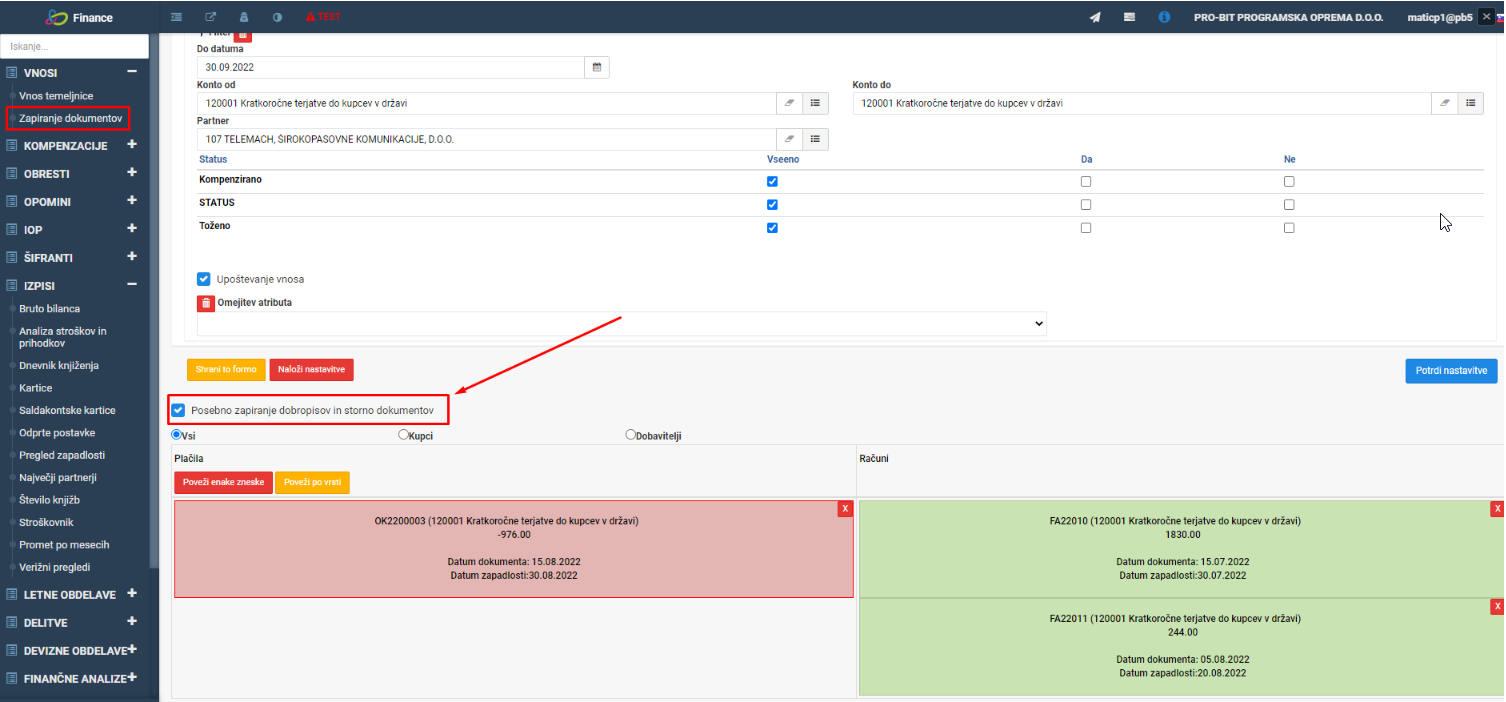Select the FA22011 invoice card
The image size is (1506, 702).
[x=1181, y=647]
